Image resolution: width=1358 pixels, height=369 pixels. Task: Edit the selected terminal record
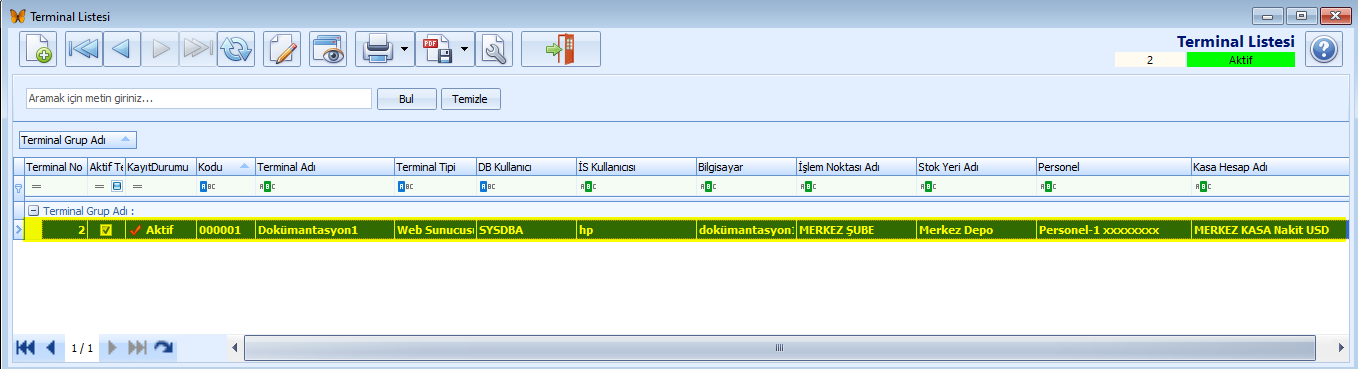point(282,49)
